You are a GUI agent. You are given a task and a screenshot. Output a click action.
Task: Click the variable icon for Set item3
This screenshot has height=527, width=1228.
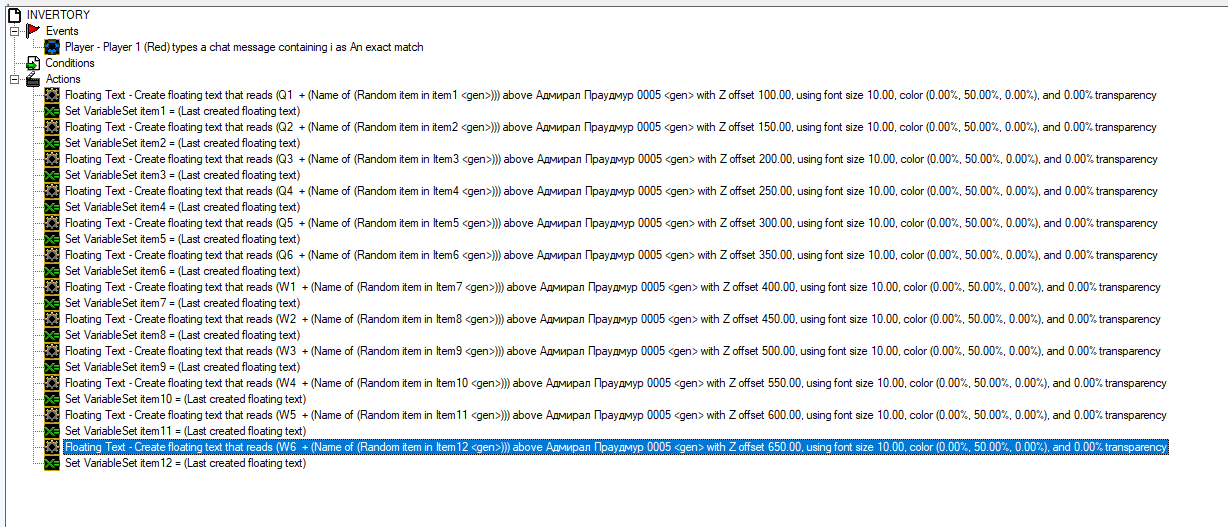click(52, 175)
